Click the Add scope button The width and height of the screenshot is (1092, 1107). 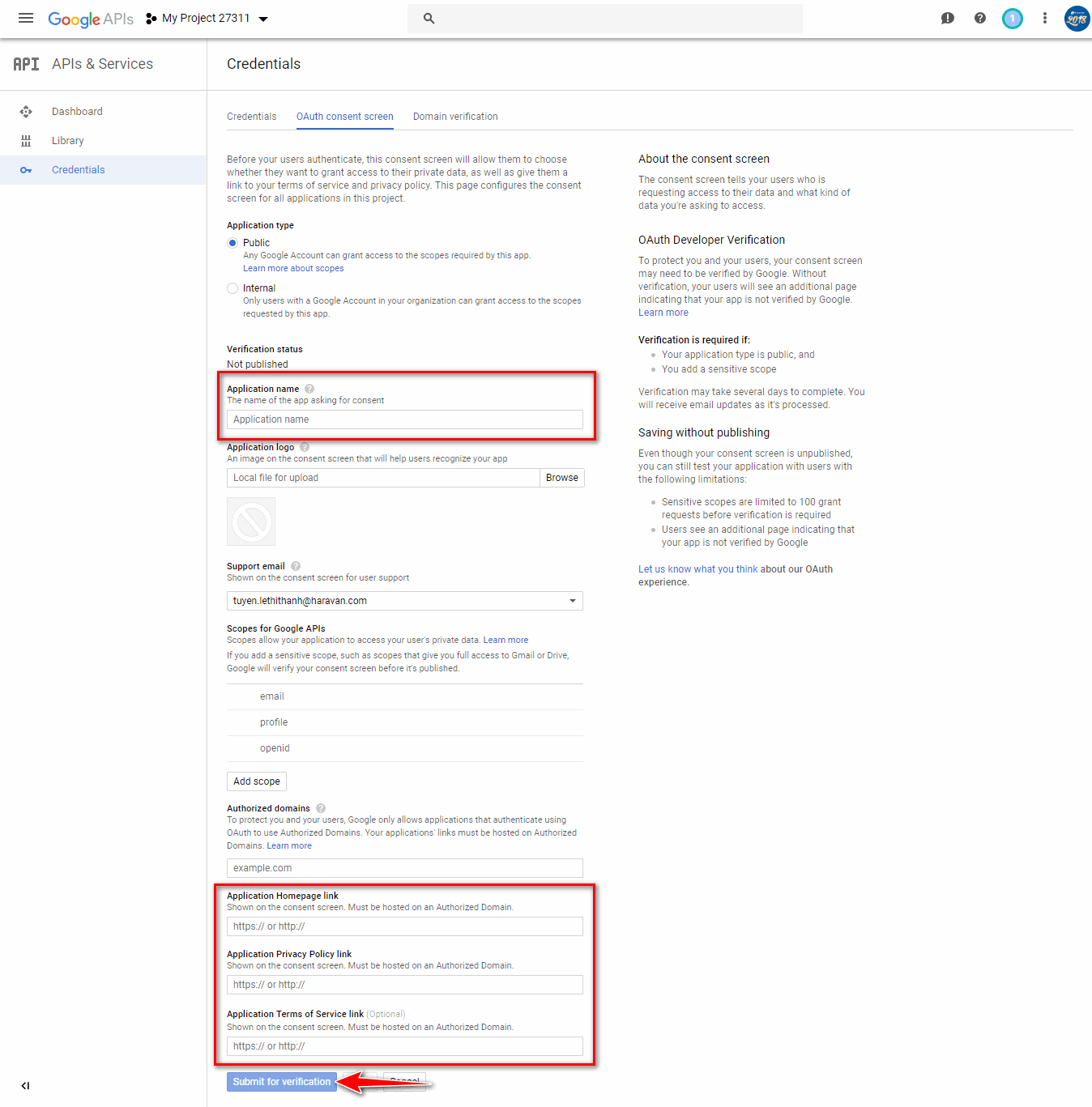[x=257, y=781]
